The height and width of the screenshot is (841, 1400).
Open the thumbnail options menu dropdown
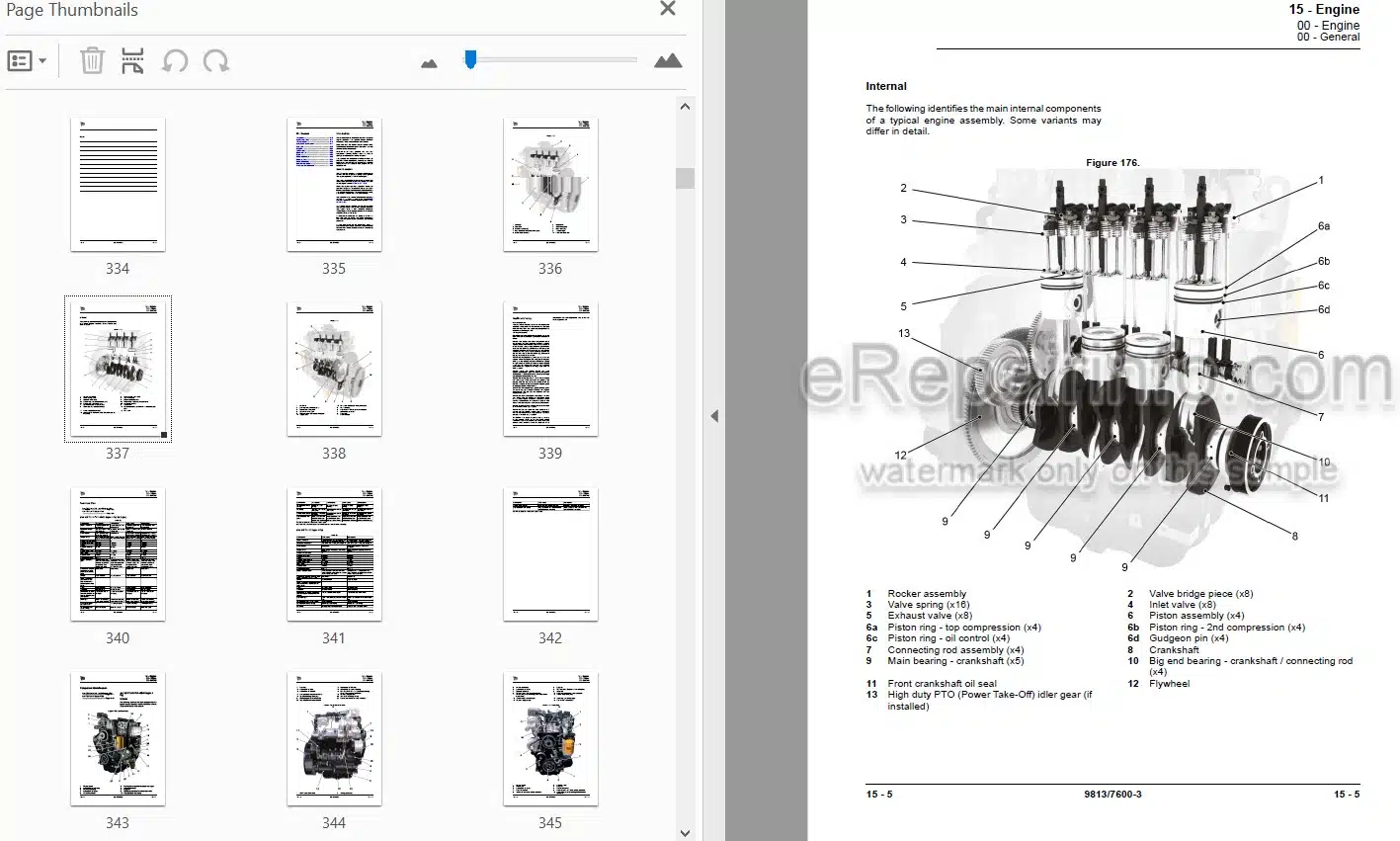27,61
